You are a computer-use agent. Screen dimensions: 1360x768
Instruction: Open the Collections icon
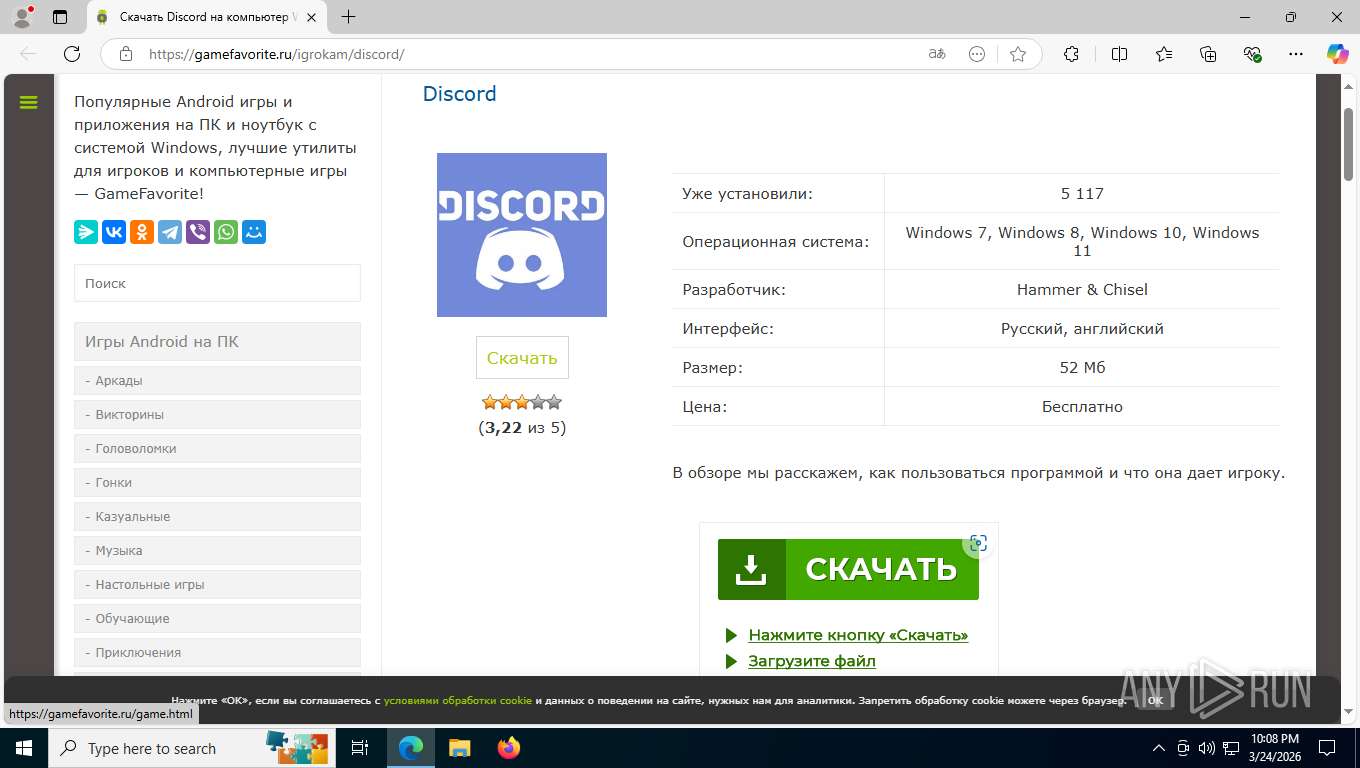click(x=1208, y=54)
